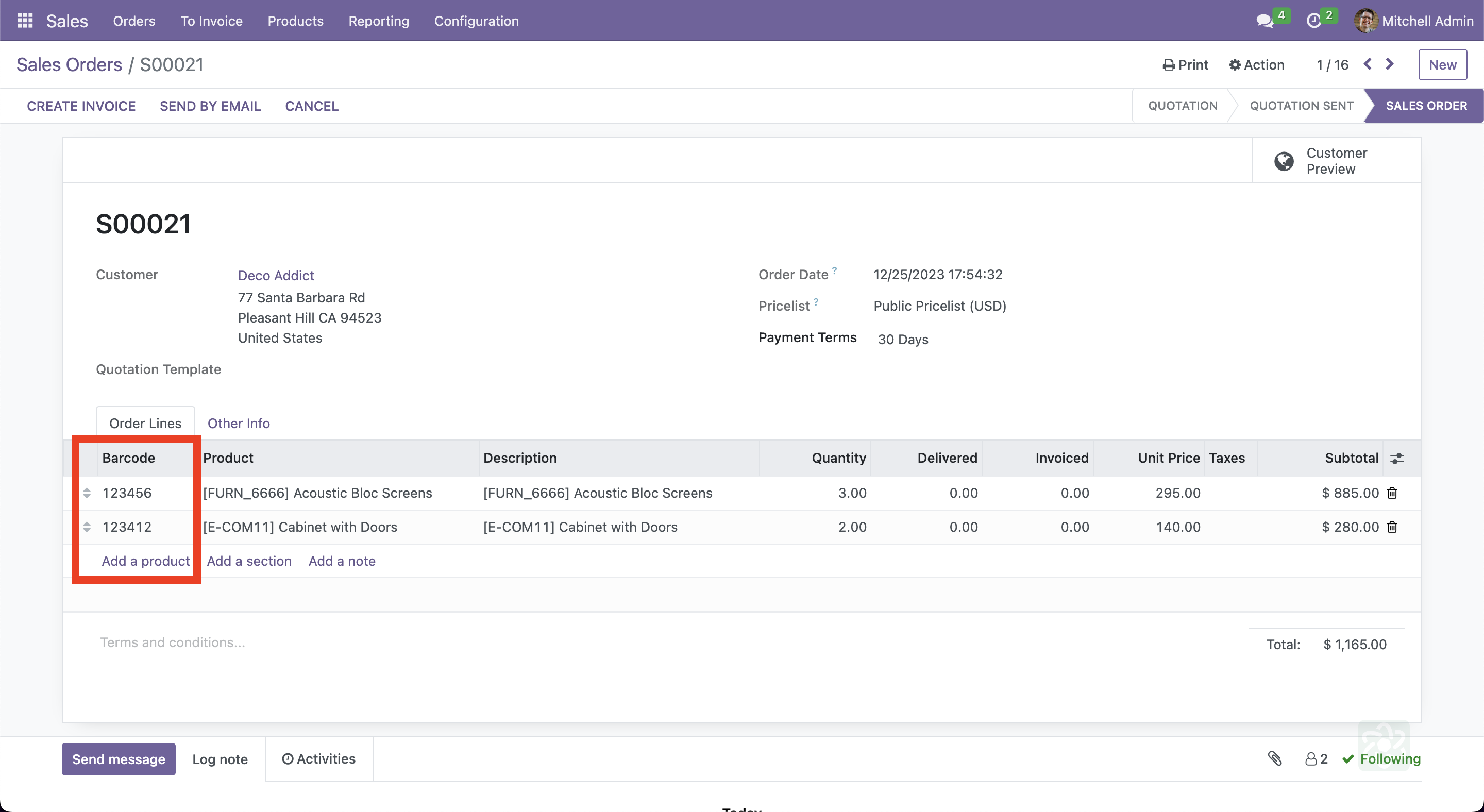Delete the Acoustic Bloc Screens order line
This screenshot has height=812, width=1484.
pos(1391,493)
